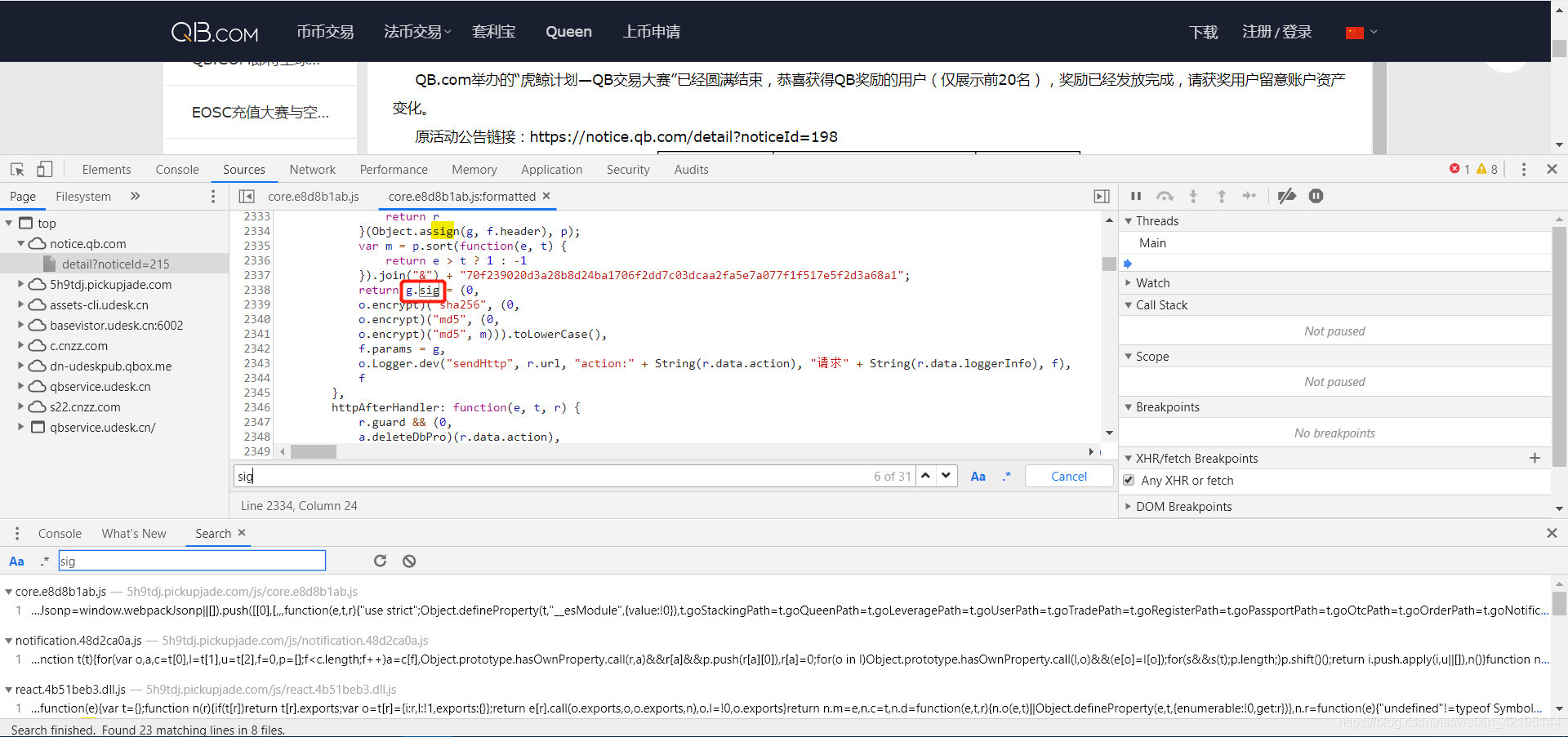Open the drawer more options menu

pos(16,533)
